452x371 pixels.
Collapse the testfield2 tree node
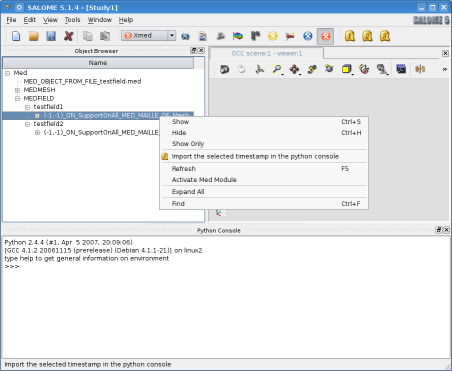click(x=27, y=124)
